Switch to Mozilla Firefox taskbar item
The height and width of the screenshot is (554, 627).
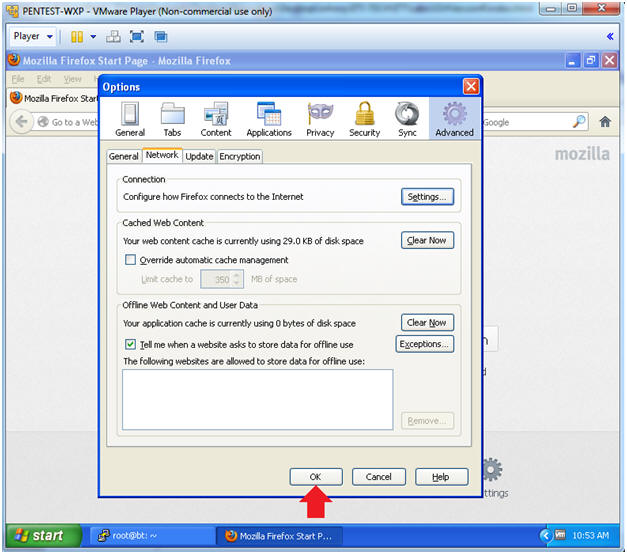click(x=279, y=536)
